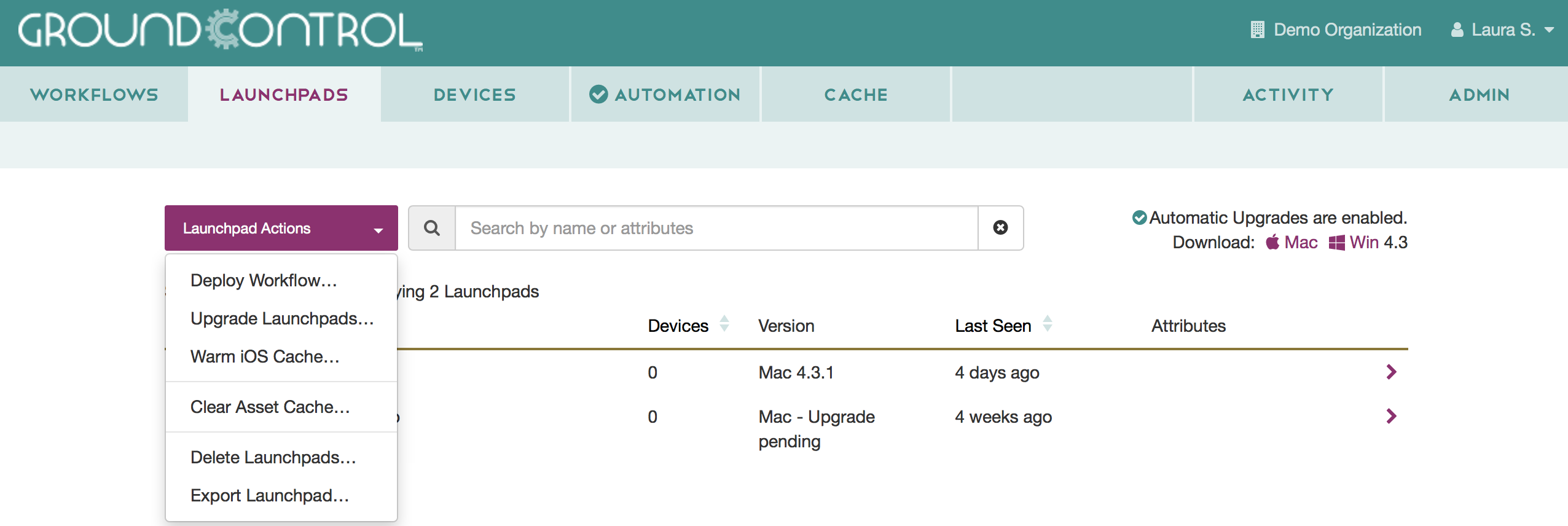Screen dimensions: 1568x526
Task: Open the Mac 4.3.1 launchpad row chevron
Action: coord(1391,372)
